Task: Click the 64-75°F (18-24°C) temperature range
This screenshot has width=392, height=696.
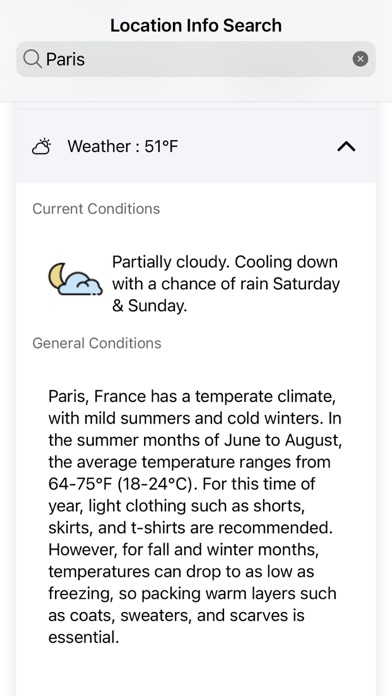Action: coord(122,483)
